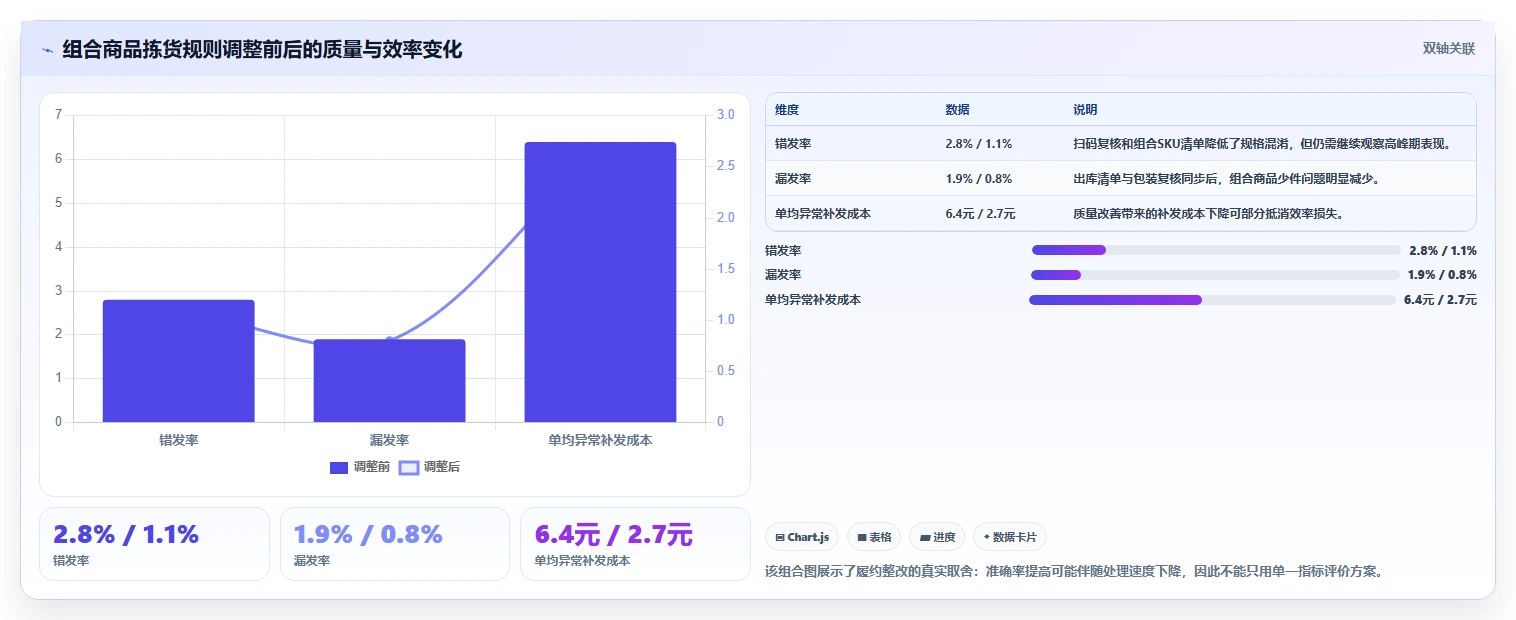1516x620 pixels.
Task: Click the footer note starting 该组合图展示了
Action: pos(1073,571)
